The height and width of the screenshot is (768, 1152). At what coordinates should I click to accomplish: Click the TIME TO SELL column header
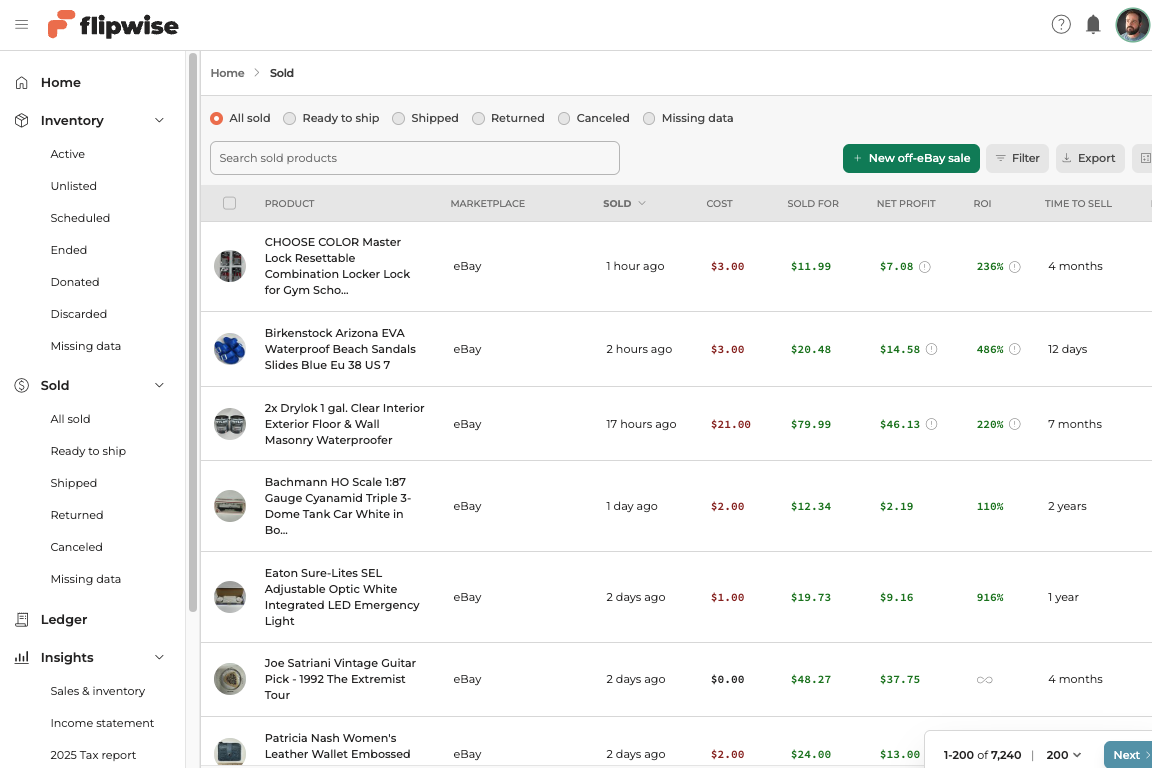pyautogui.click(x=1078, y=204)
